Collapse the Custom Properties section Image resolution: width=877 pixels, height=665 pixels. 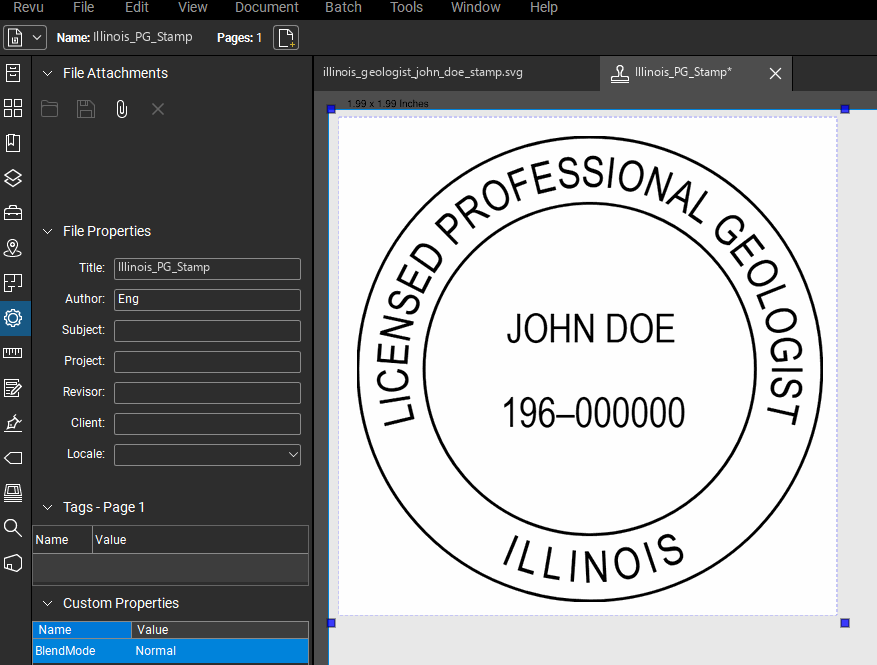pyautogui.click(x=48, y=603)
